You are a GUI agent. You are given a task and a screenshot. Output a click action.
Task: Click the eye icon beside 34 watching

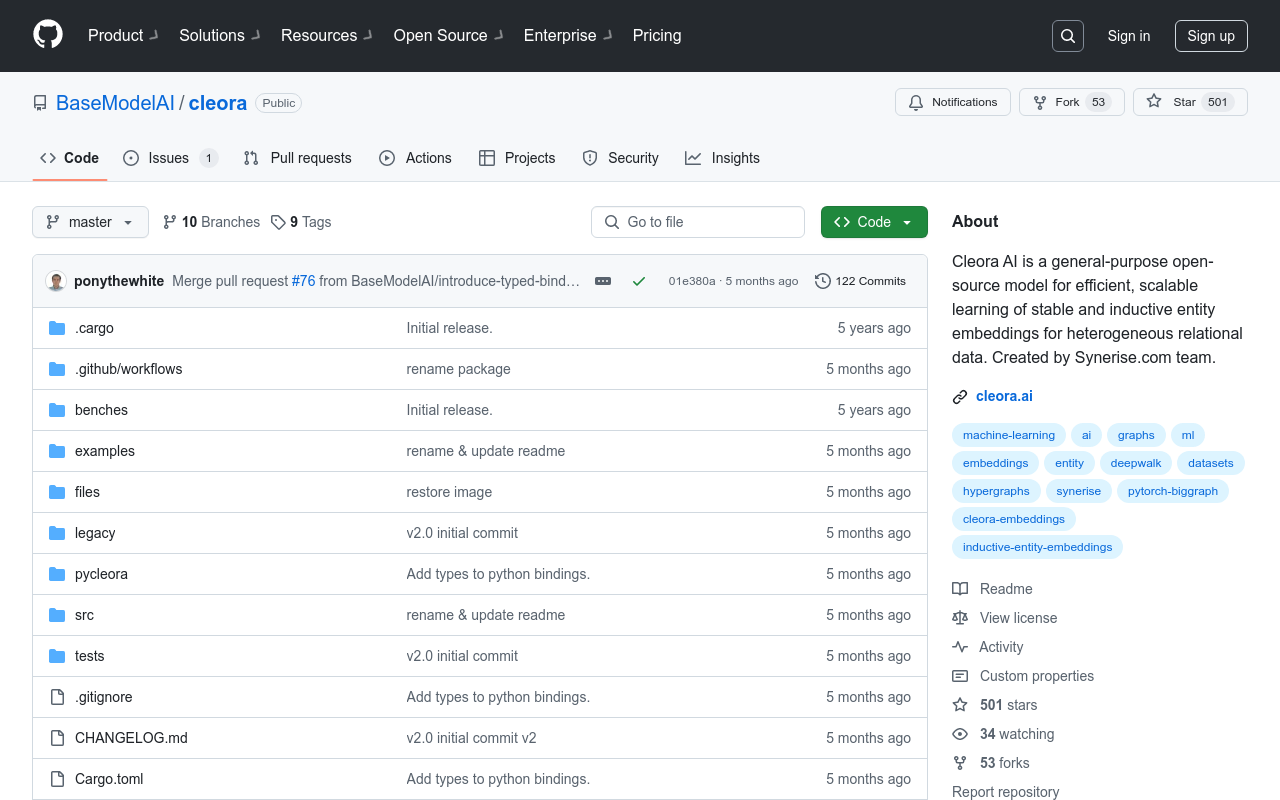click(960, 734)
